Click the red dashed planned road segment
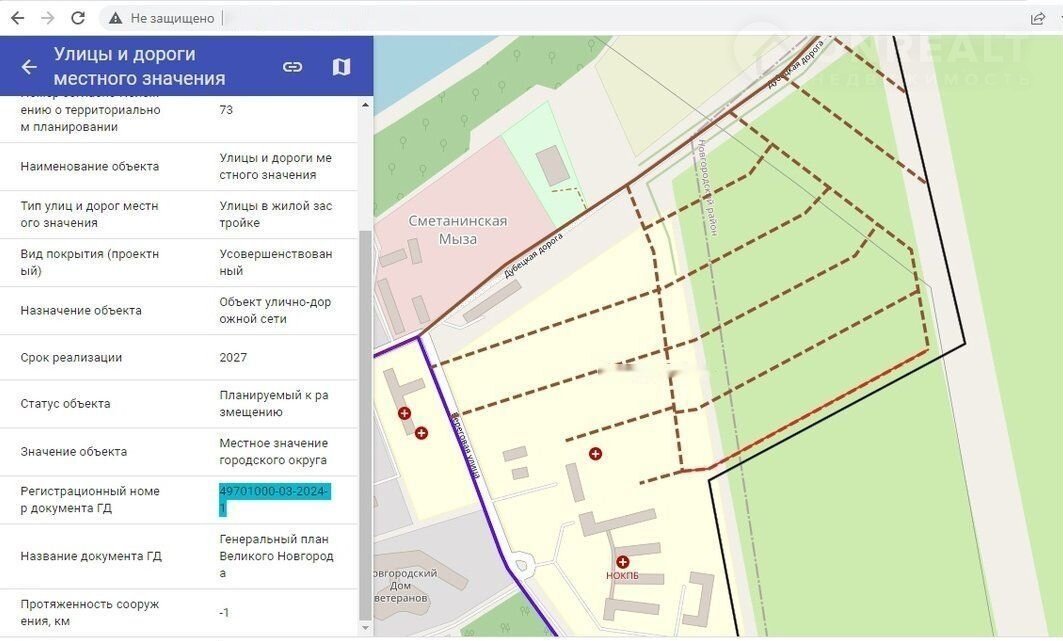Viewport: 1063px width, 641px height. pyautogui.click(x=820, y=412)
